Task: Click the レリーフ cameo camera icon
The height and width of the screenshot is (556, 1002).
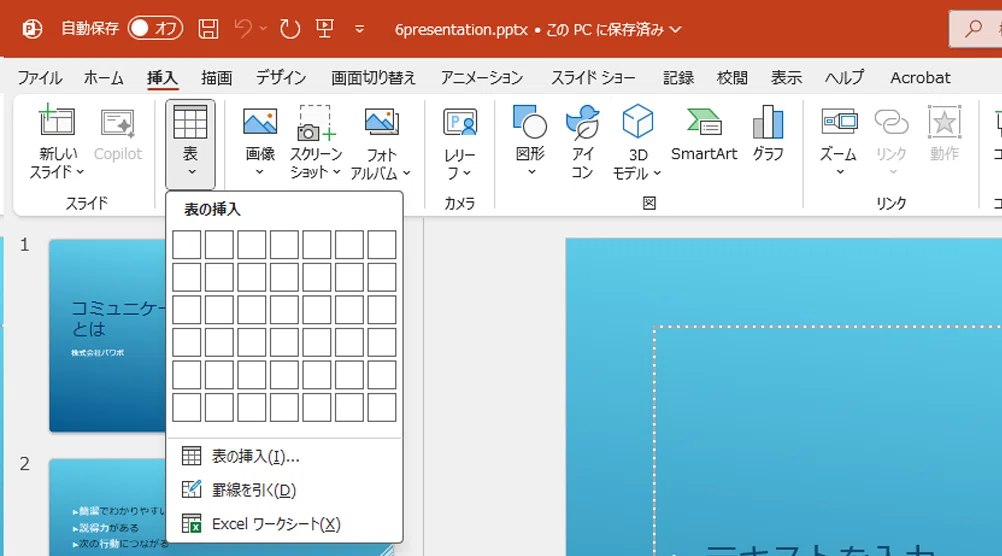Action: tap(460, 121)
